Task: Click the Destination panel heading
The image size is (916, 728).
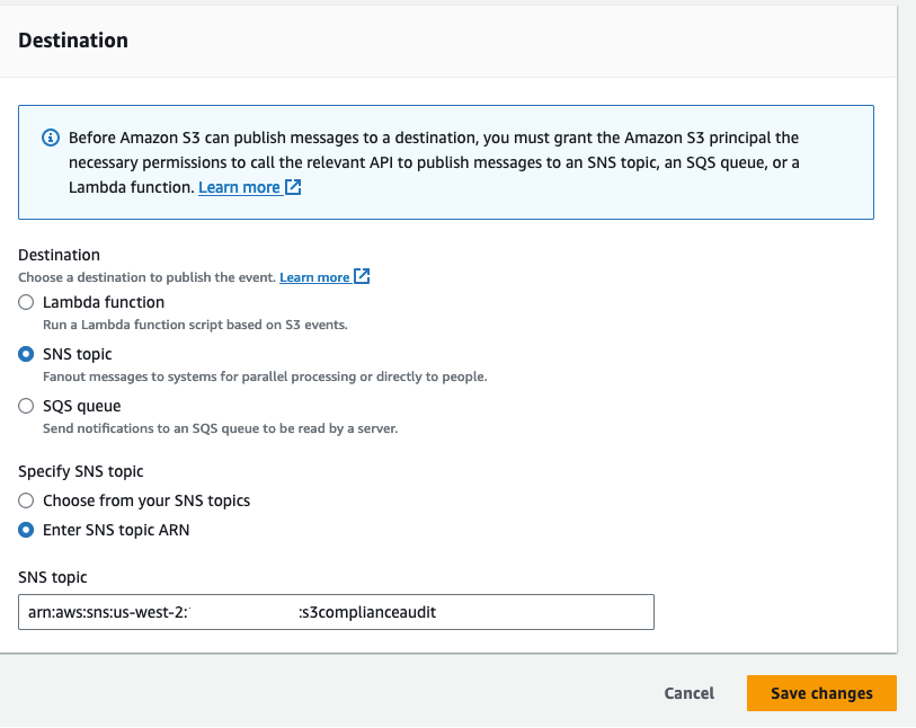Action: coord(73,40)
